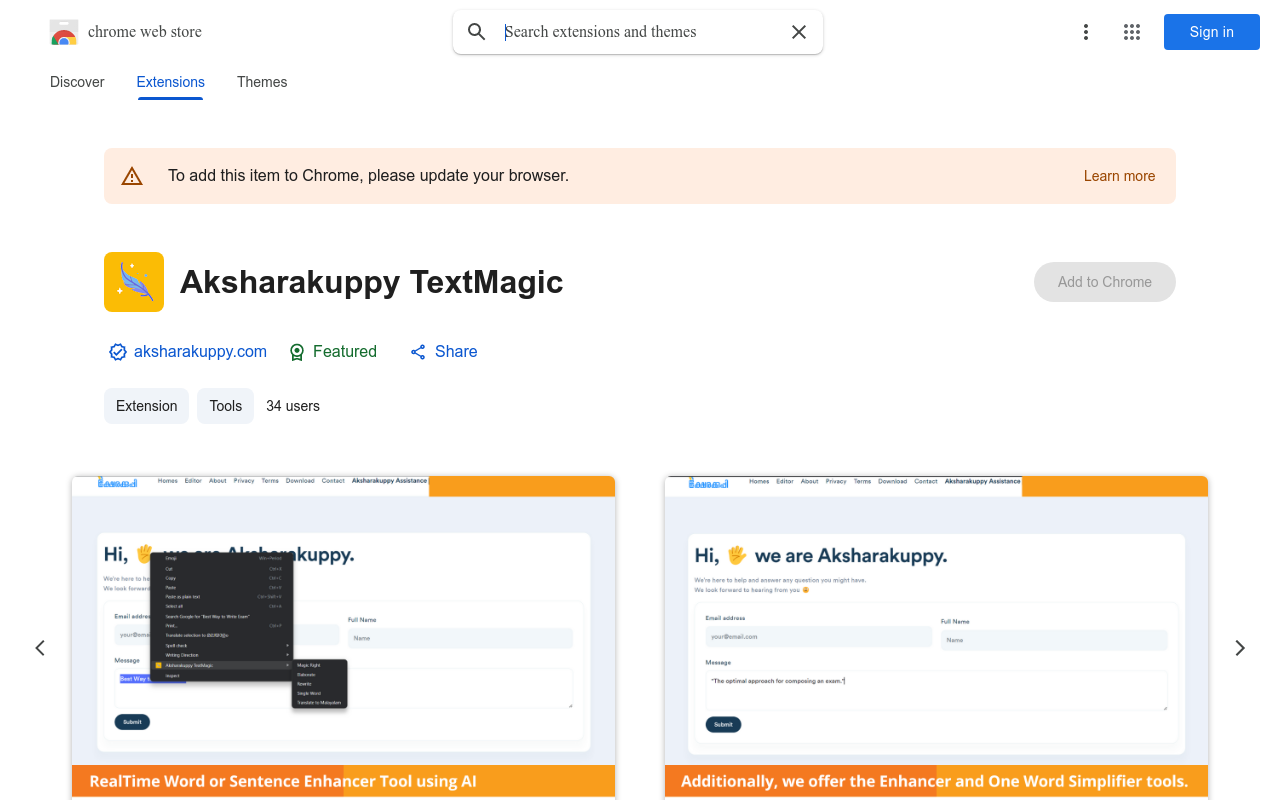Image resolution: width=1280 pixels, height=800 pixels.
Task: Click the 'Aksharakuppy TextMagic' heading
Action: [372, 282]
